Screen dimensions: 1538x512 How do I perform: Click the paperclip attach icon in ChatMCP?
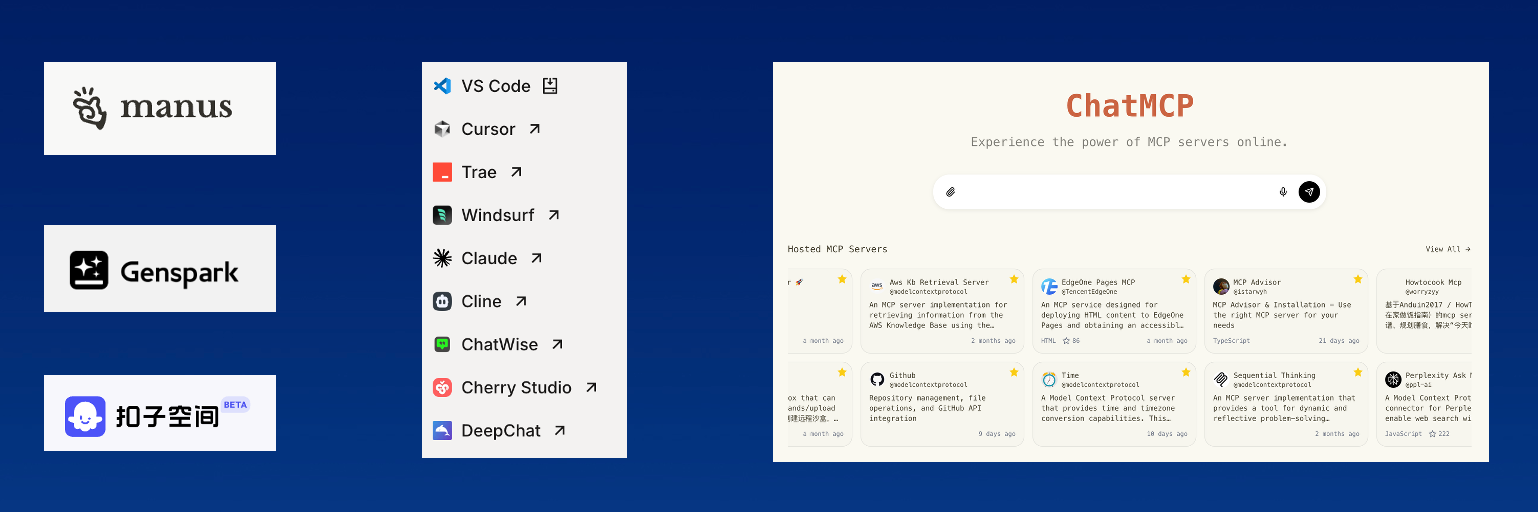pyautogui.click(x=950, y=192)
